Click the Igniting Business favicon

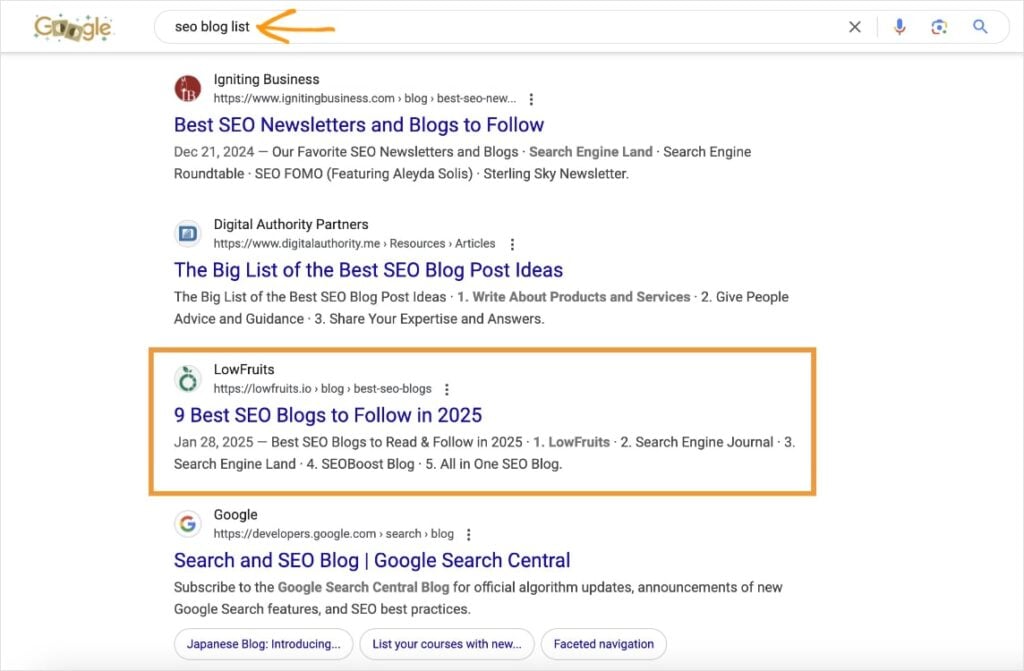click(187, 89)
